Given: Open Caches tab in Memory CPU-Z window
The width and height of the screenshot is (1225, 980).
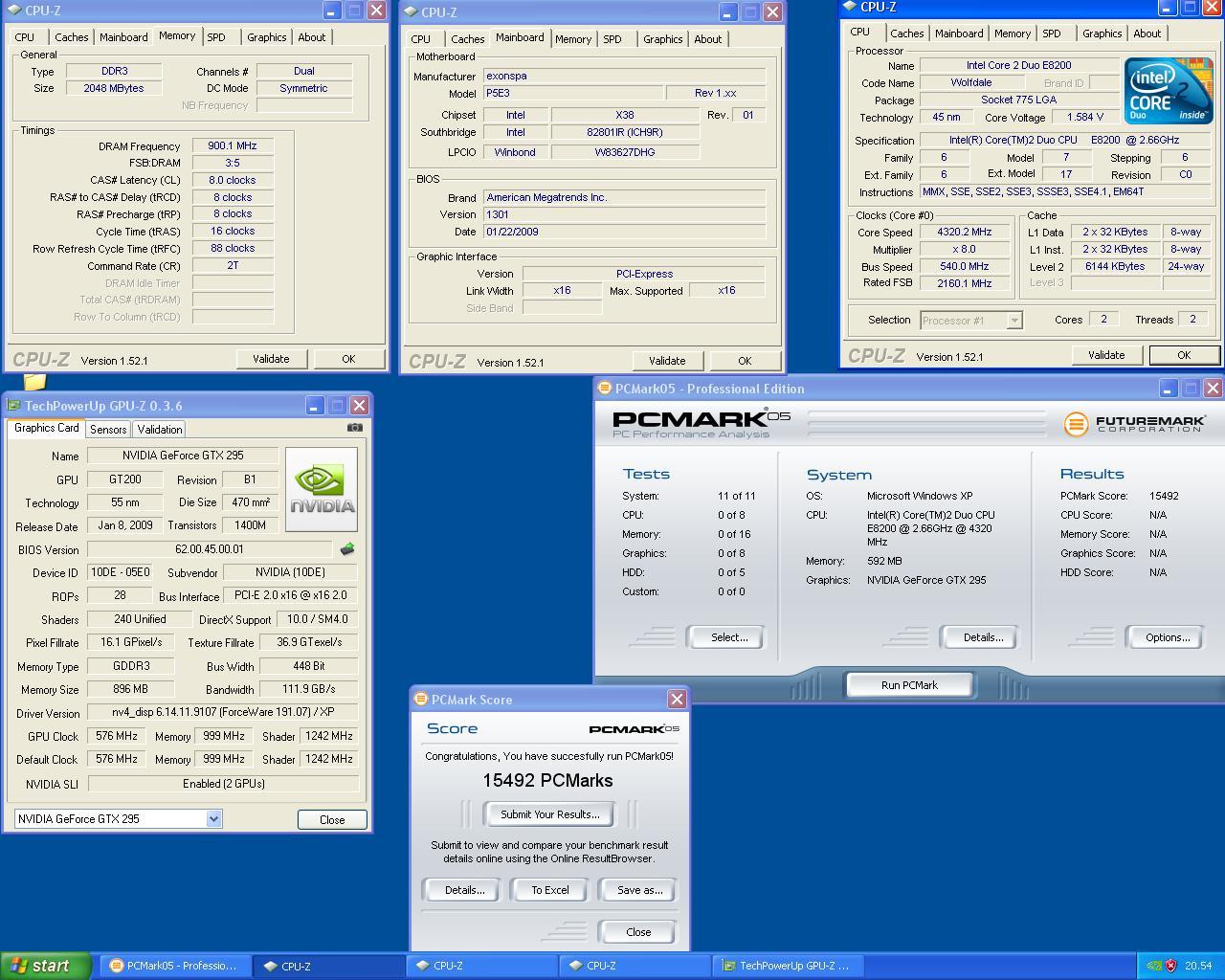Looking at the screenshot, I should (71, 37).
